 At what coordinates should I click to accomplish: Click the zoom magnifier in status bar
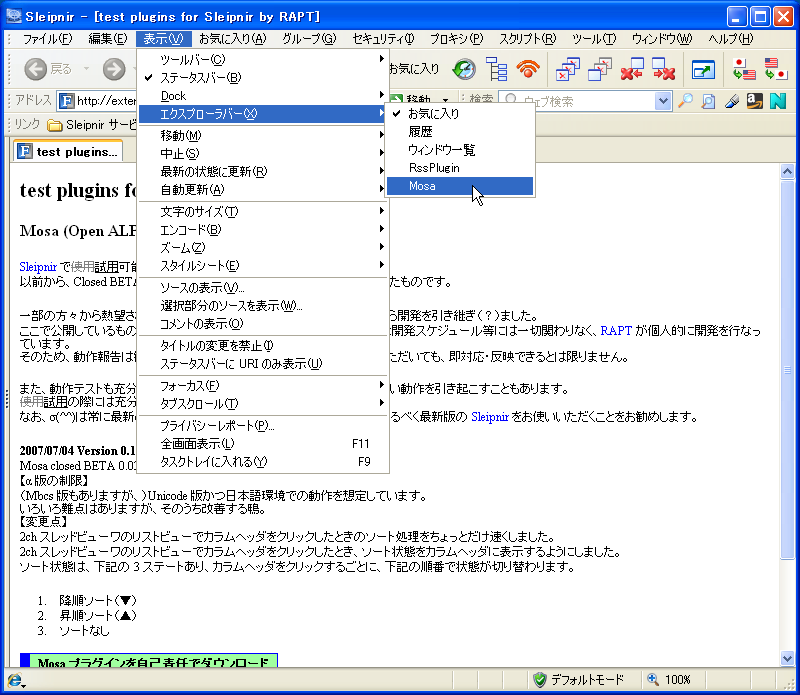pyautogui.click(x=653, y=679)
